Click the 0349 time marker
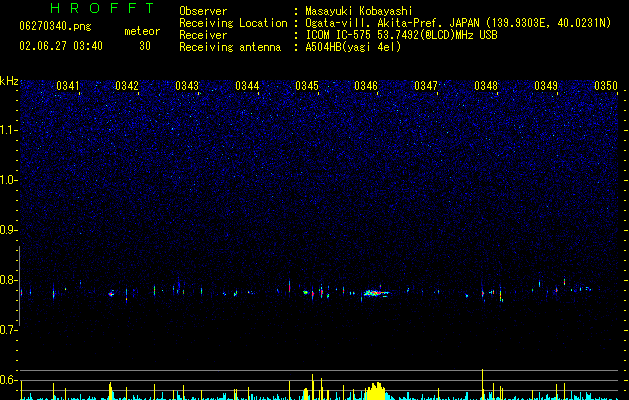Screen dimensions: 629x400 [546, 86]
